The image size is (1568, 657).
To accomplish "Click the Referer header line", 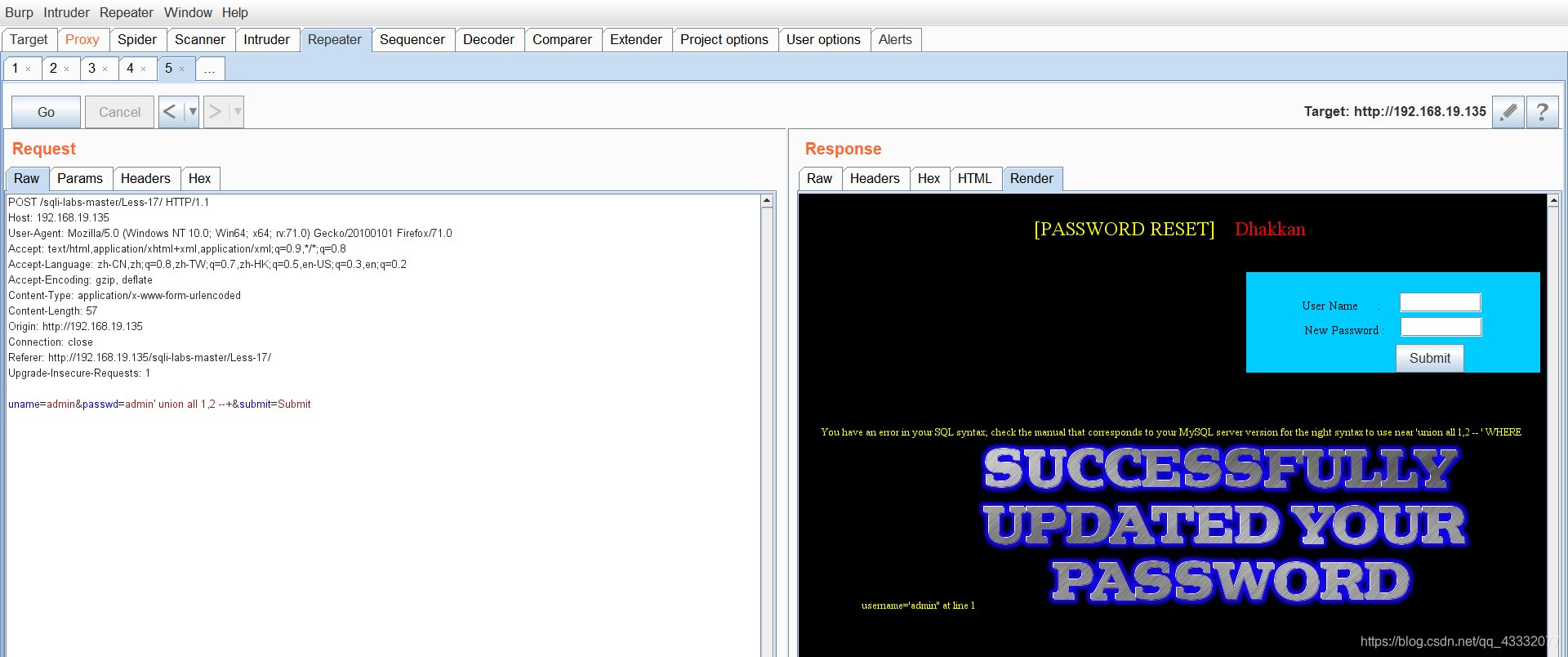I will pyautogui.click(x=140, y=358).
